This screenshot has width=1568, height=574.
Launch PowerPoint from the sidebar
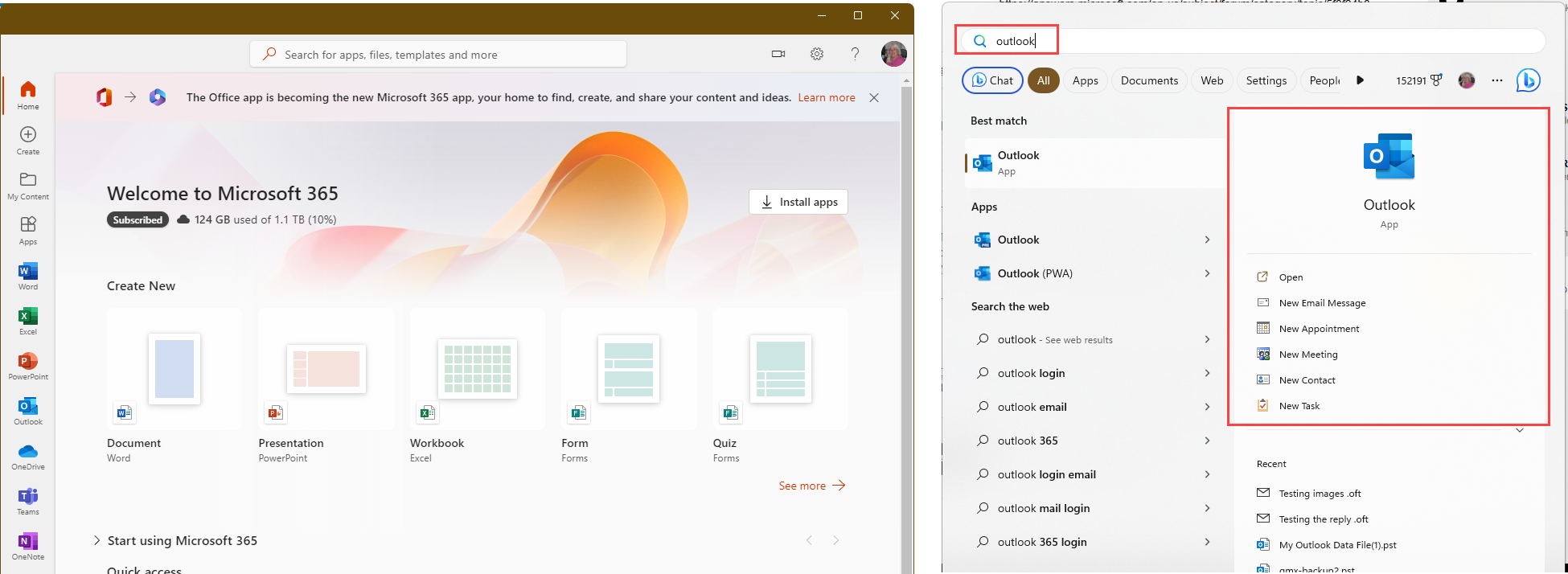28,365
